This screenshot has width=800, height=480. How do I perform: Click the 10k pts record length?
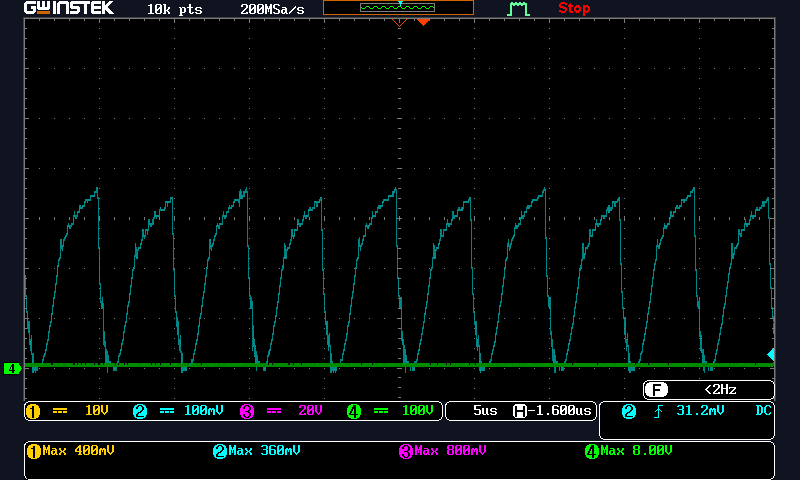tap(174, 9)
